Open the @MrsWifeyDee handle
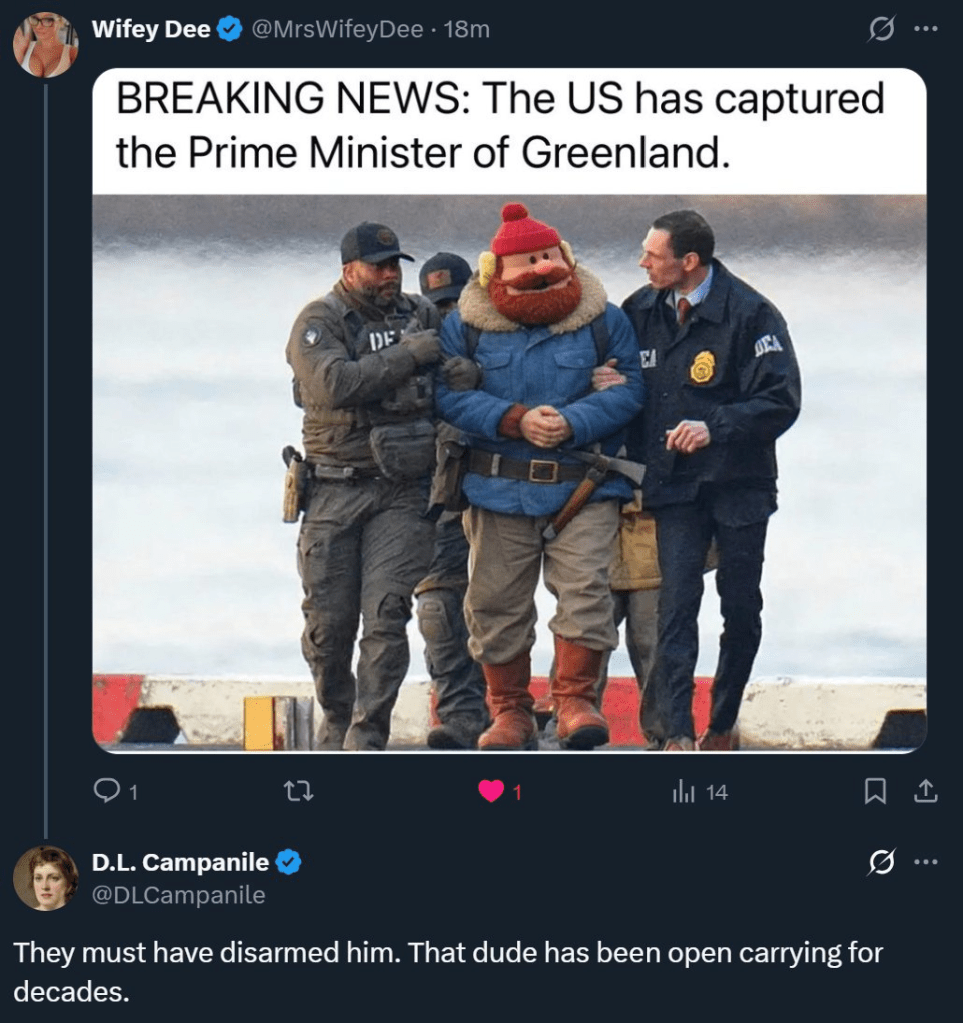The width and height of the screenshot is (963, 1023). (337, 29)
